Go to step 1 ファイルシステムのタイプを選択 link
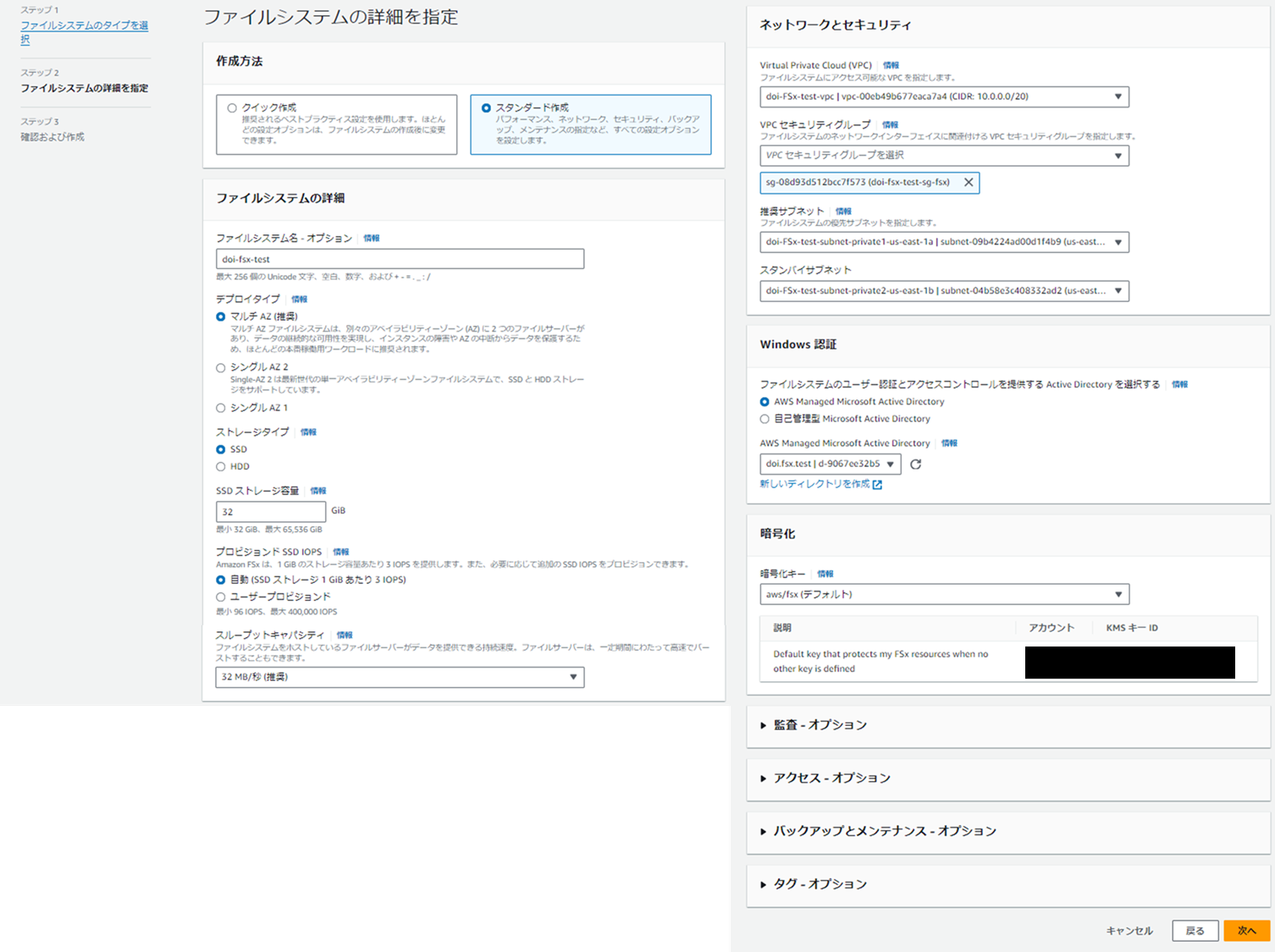This screenshot has height=952, width=1275. coord(84,32)
